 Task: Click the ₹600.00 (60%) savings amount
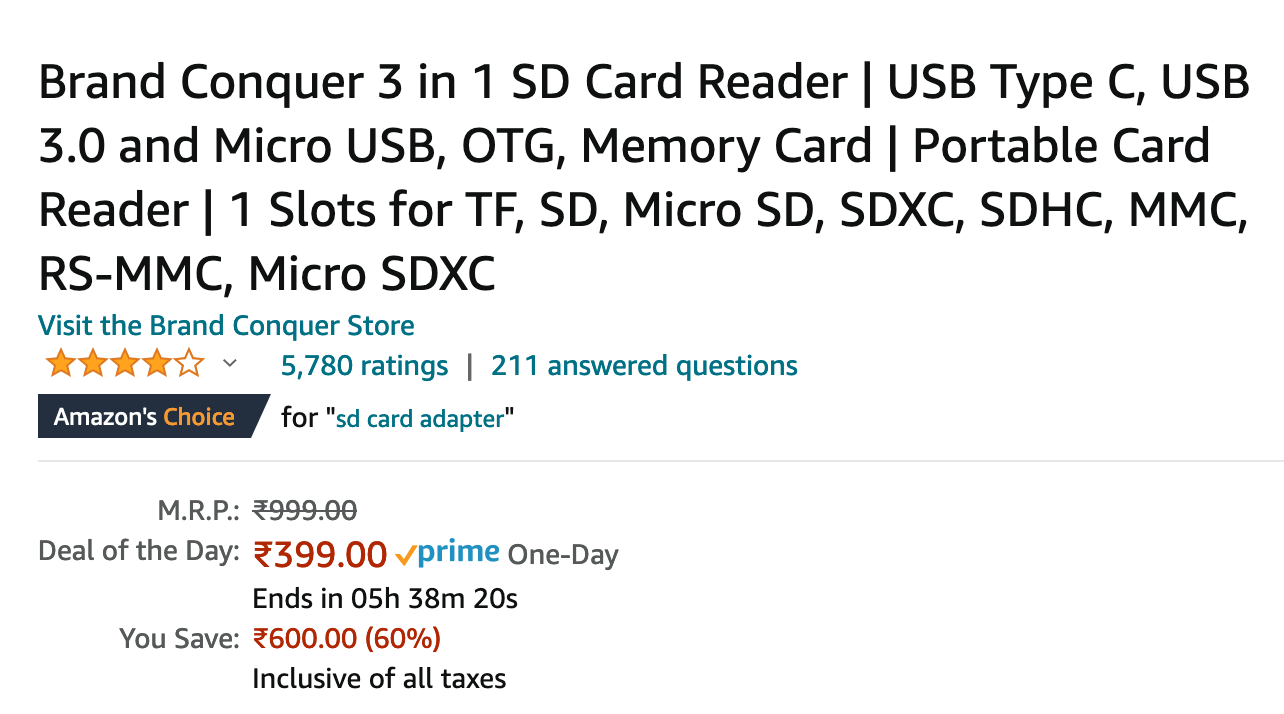tap(347, 638)
